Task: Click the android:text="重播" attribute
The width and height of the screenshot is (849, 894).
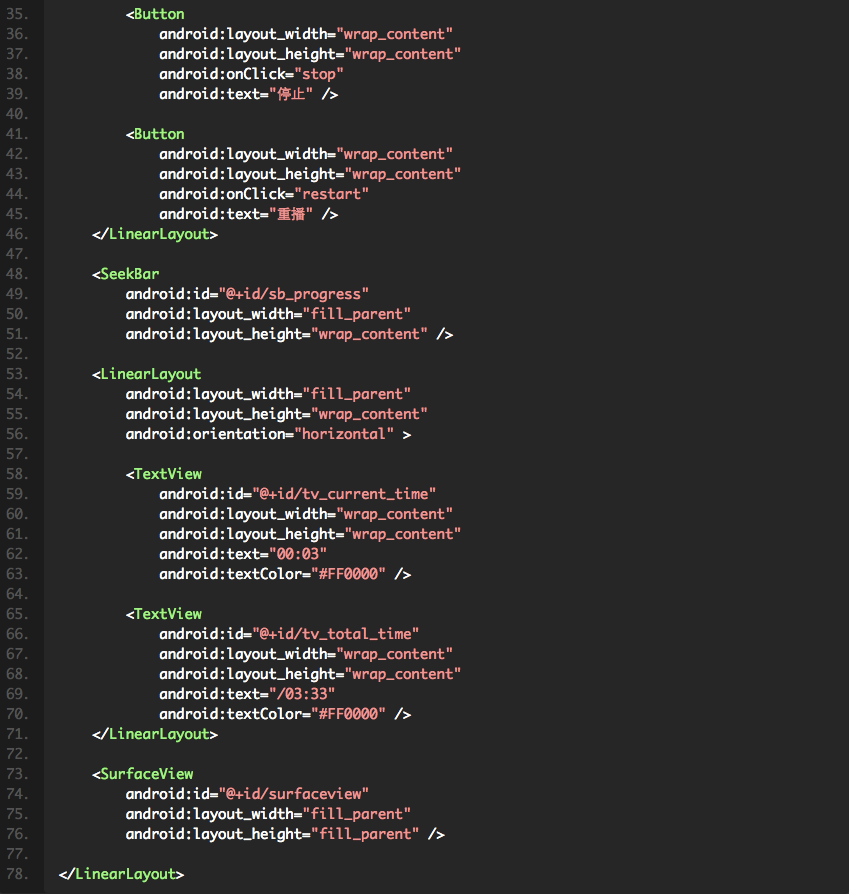Action: [236, 214]
